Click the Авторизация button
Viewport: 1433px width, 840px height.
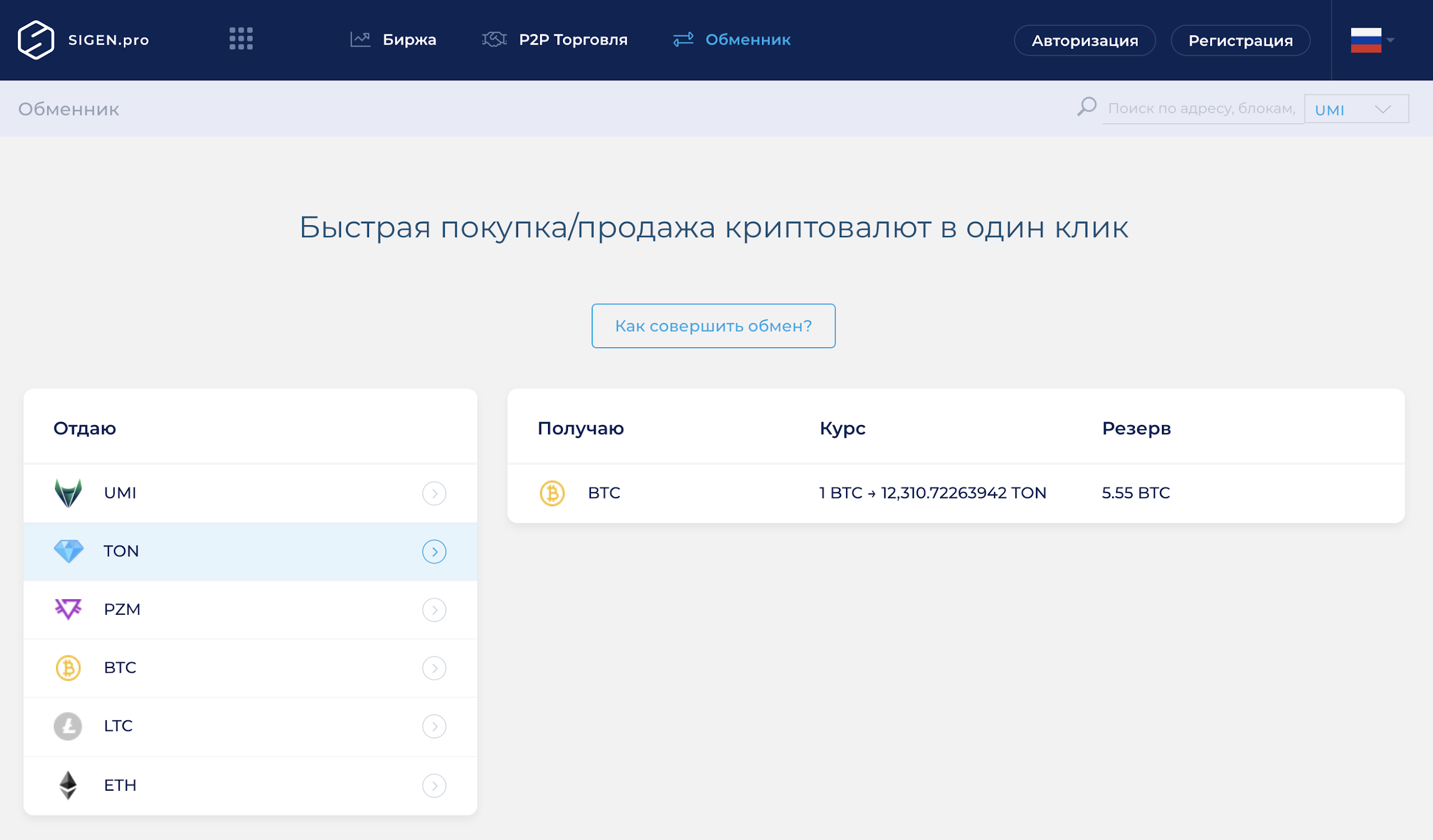pyautogui.click(x=1084, y=41)
